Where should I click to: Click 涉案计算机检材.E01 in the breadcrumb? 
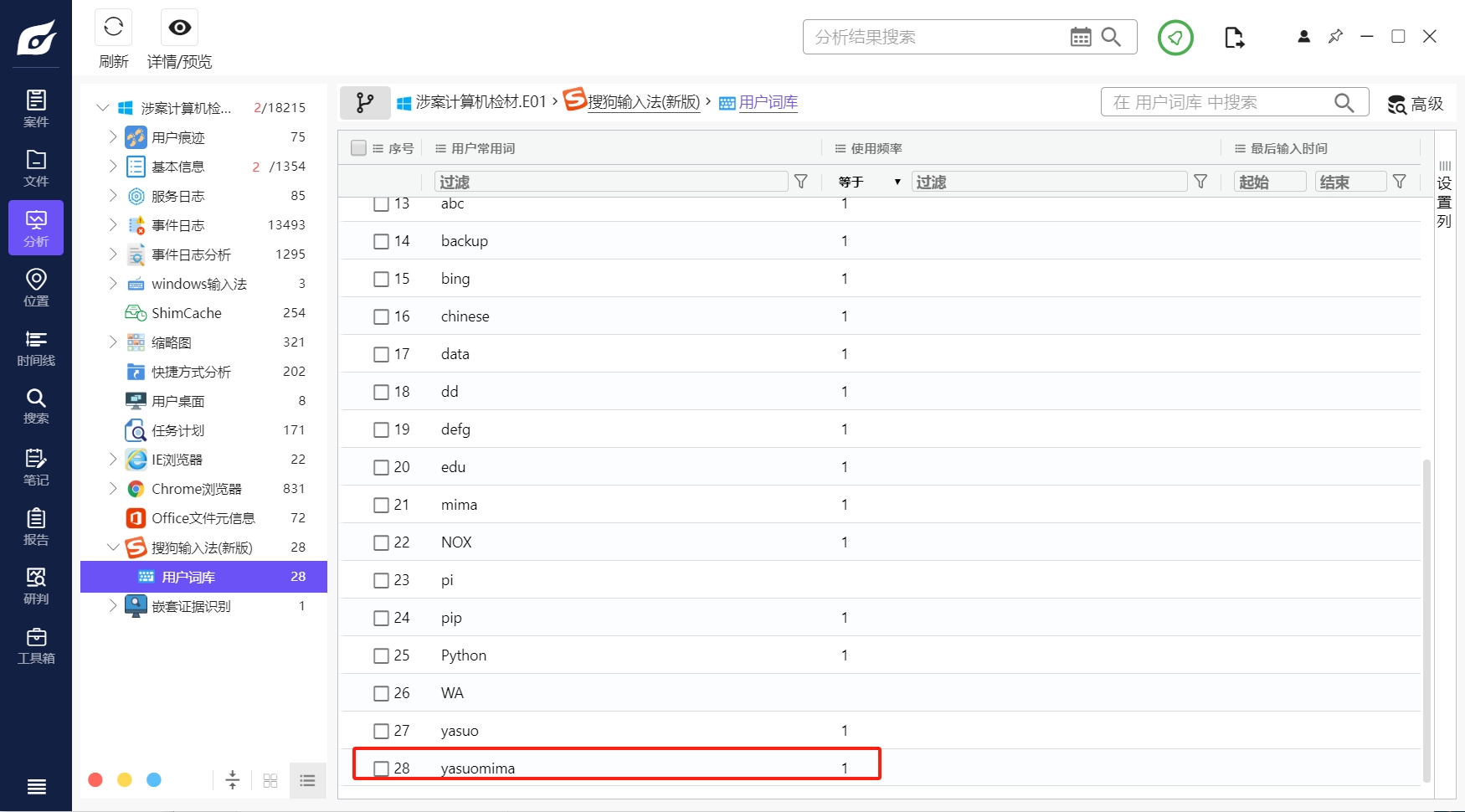click(x=481, y=102)
